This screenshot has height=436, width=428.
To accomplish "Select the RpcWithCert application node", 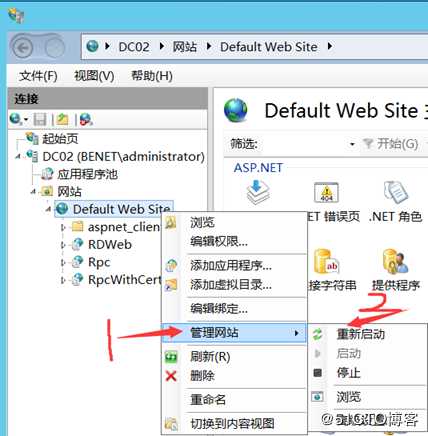I will point(125,280).
